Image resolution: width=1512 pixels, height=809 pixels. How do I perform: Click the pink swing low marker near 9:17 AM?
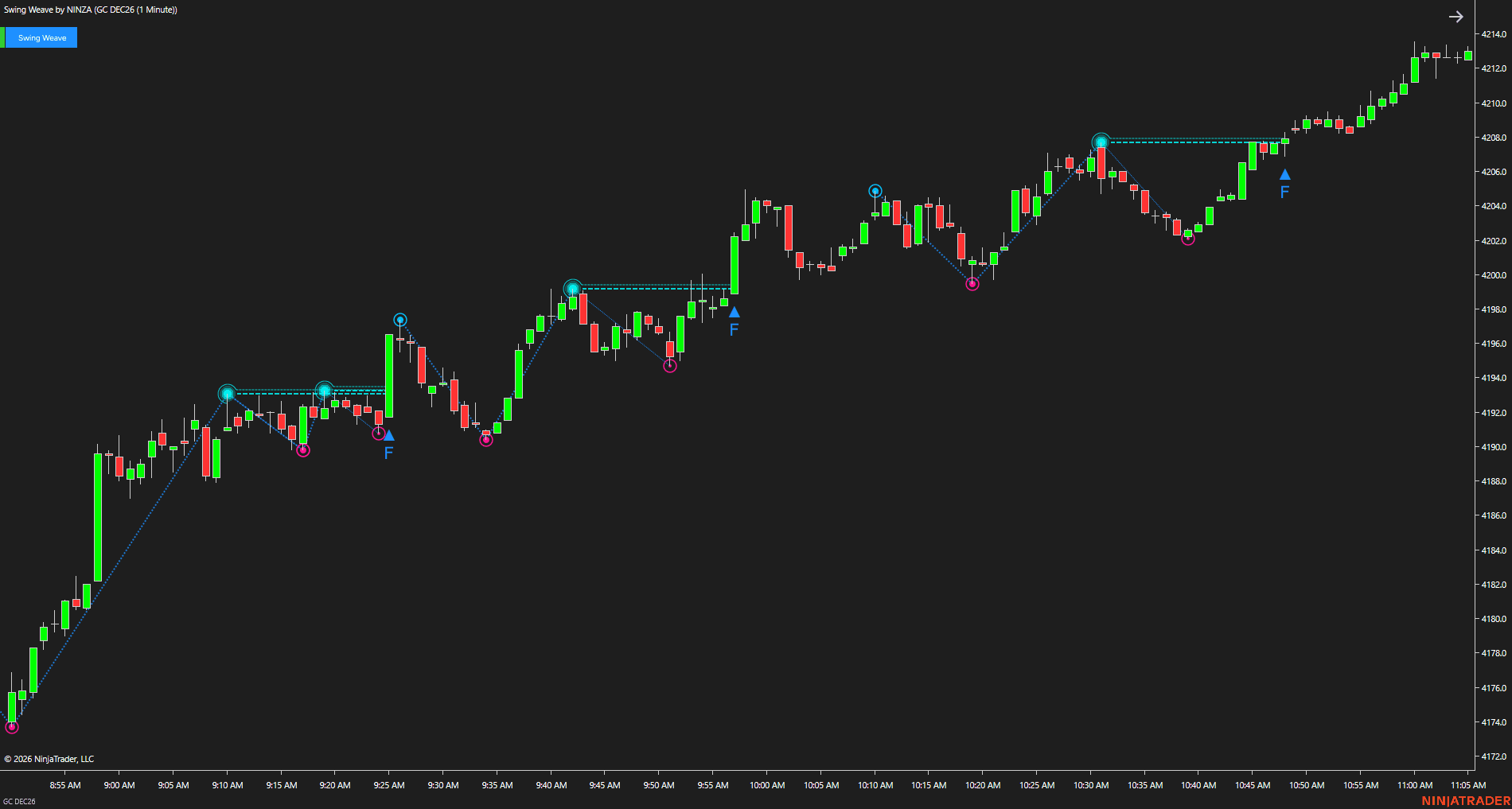coord(302,450)
